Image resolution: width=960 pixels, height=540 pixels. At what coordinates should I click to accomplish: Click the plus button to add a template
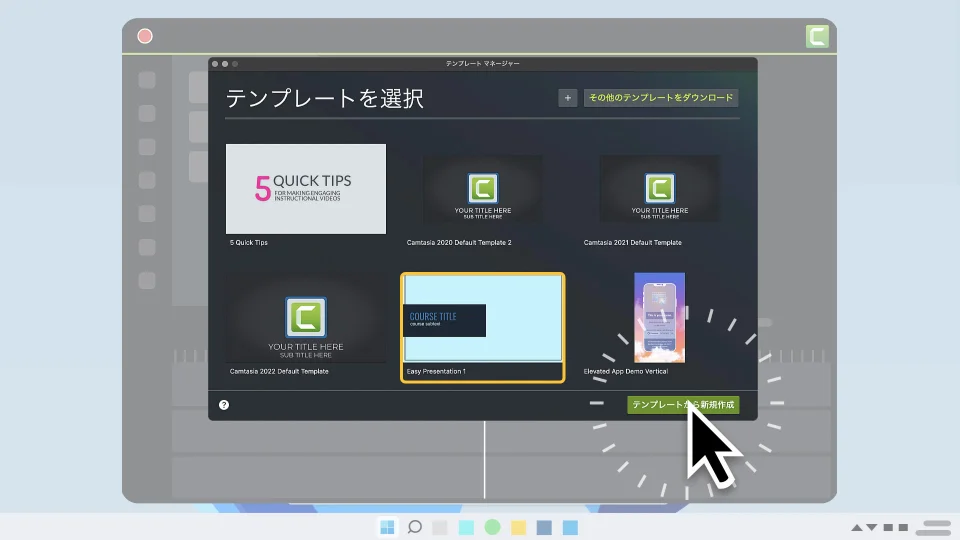568,98
